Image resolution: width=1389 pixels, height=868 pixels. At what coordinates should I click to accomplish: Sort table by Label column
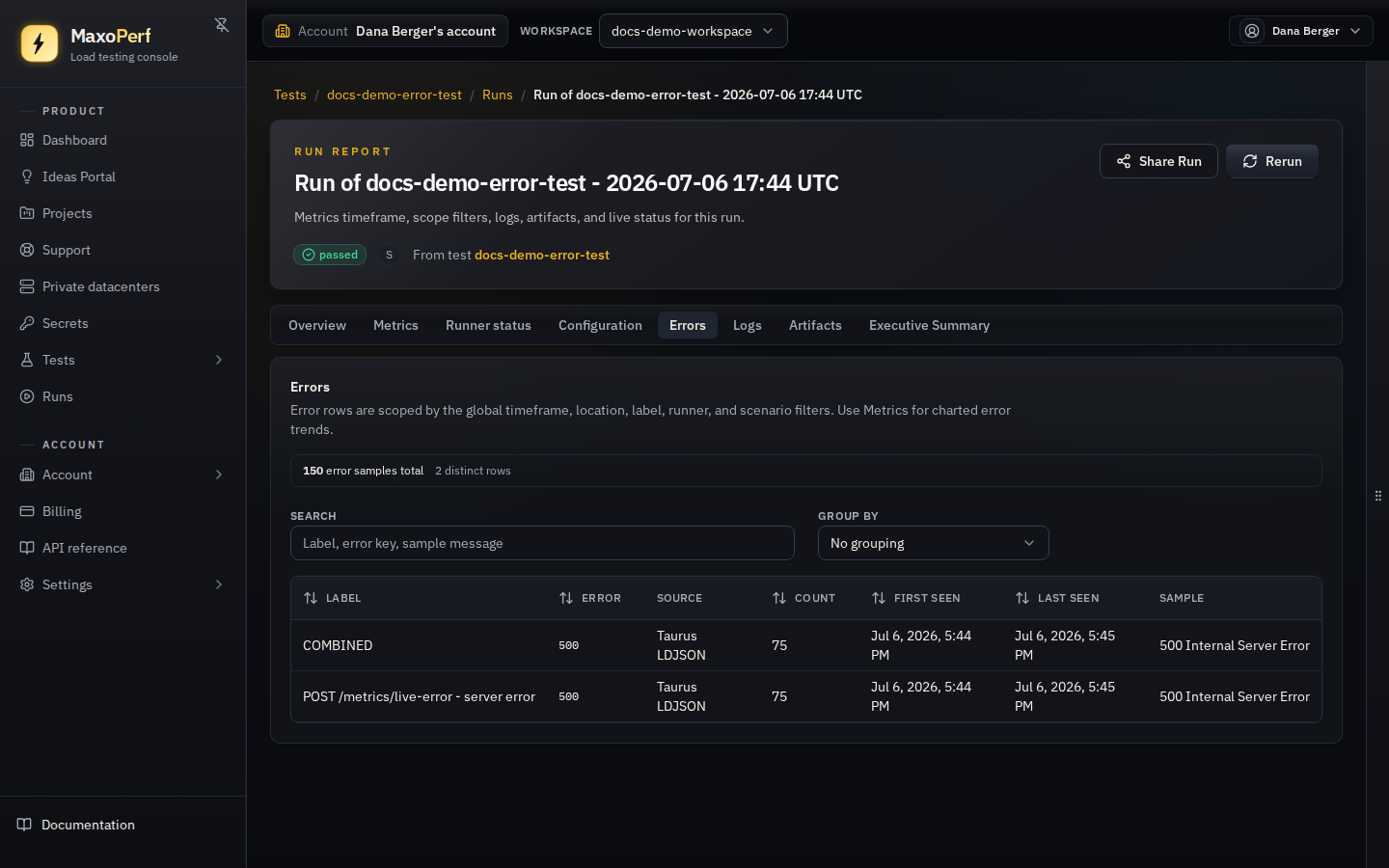(332, 598)
